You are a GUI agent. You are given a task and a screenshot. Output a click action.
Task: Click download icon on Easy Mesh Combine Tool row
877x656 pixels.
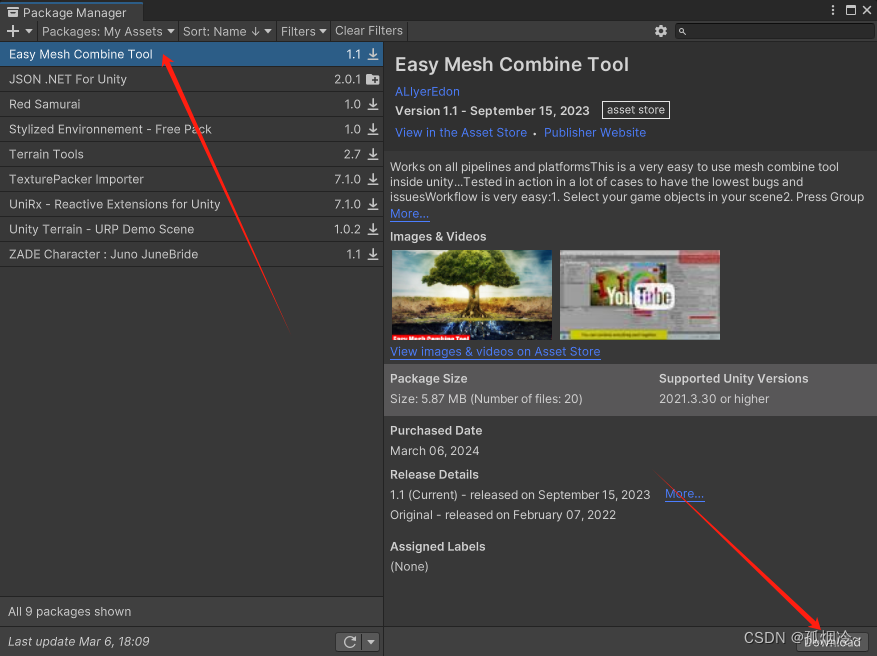[x=373, y=54]
